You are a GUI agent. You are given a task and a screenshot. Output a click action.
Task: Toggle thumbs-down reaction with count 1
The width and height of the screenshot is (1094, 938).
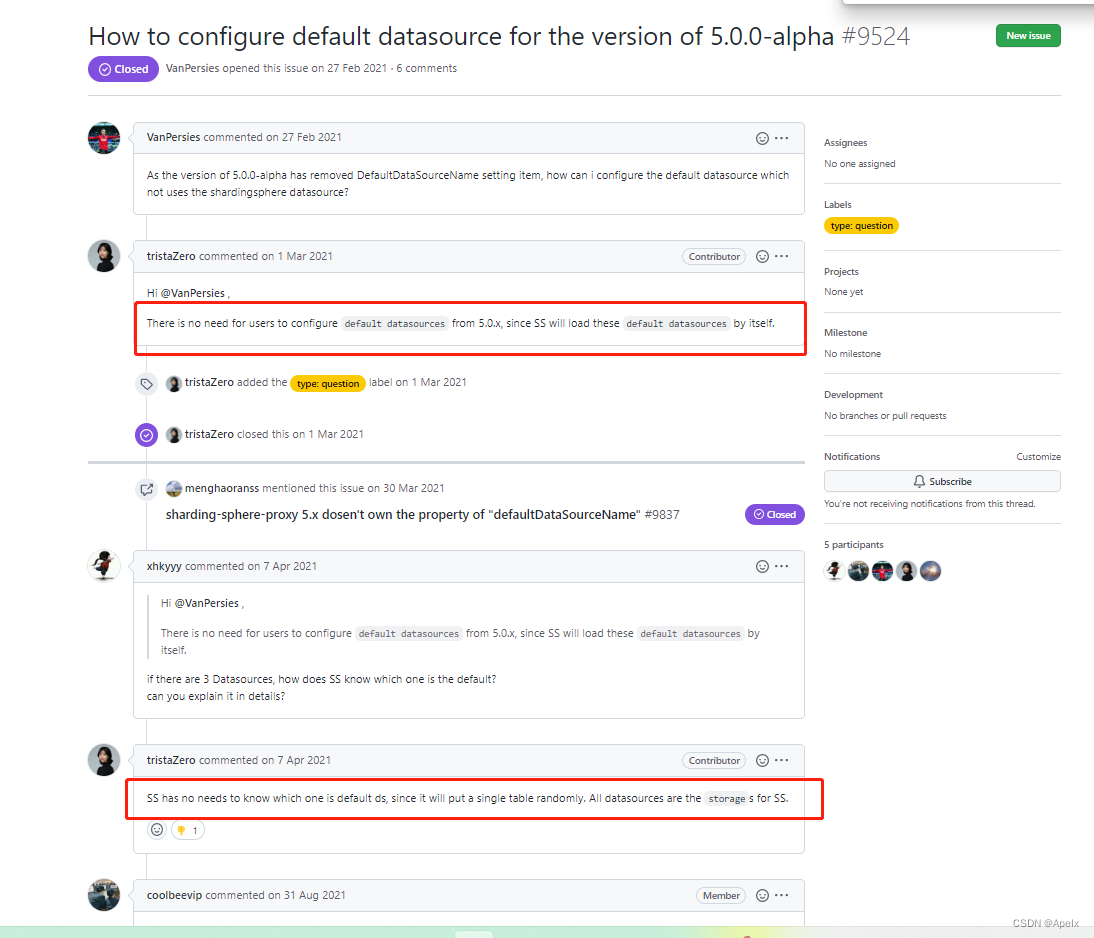[x=188, y=830]
